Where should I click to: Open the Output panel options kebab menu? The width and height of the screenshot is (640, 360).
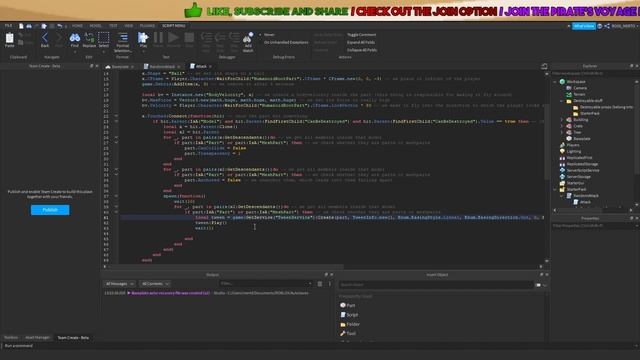pos(330,284)
